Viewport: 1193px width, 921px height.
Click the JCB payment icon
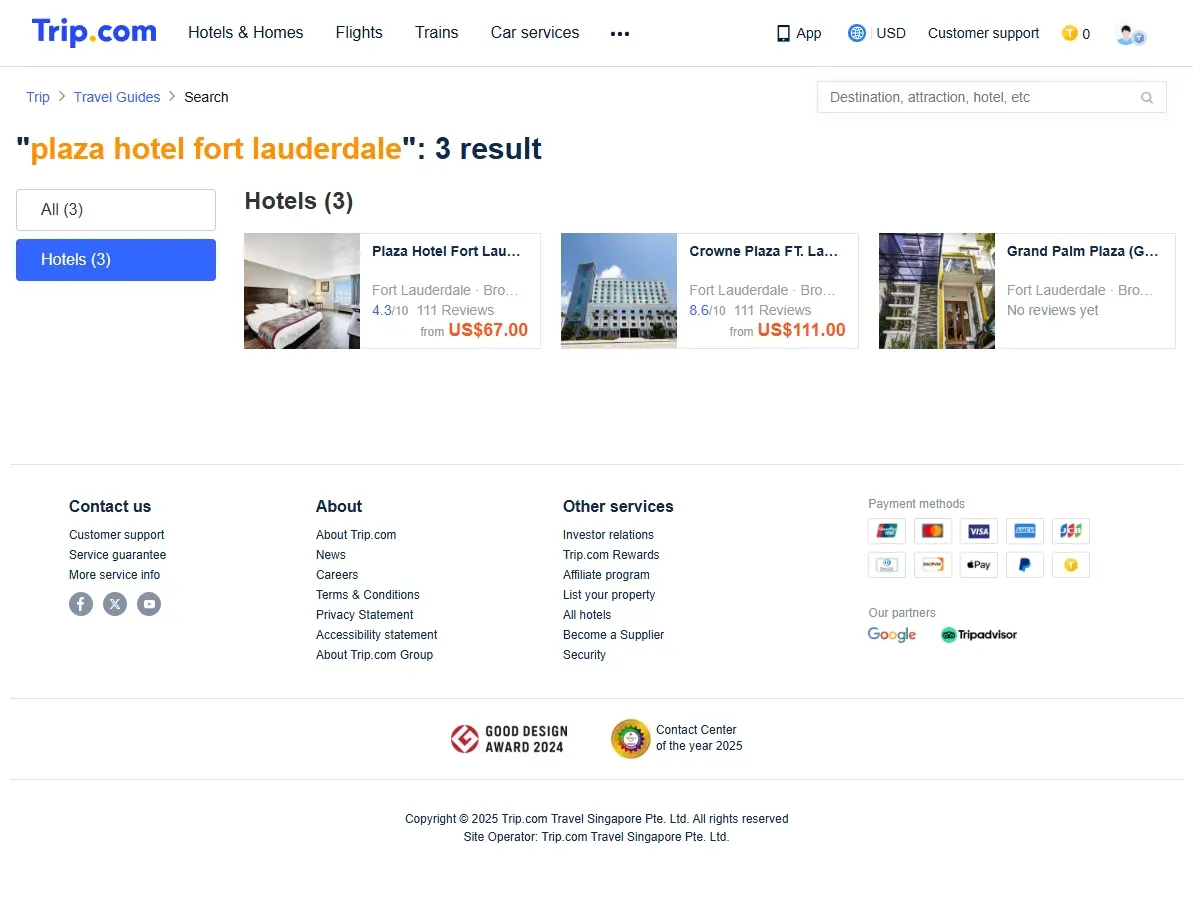(1071, 531)
